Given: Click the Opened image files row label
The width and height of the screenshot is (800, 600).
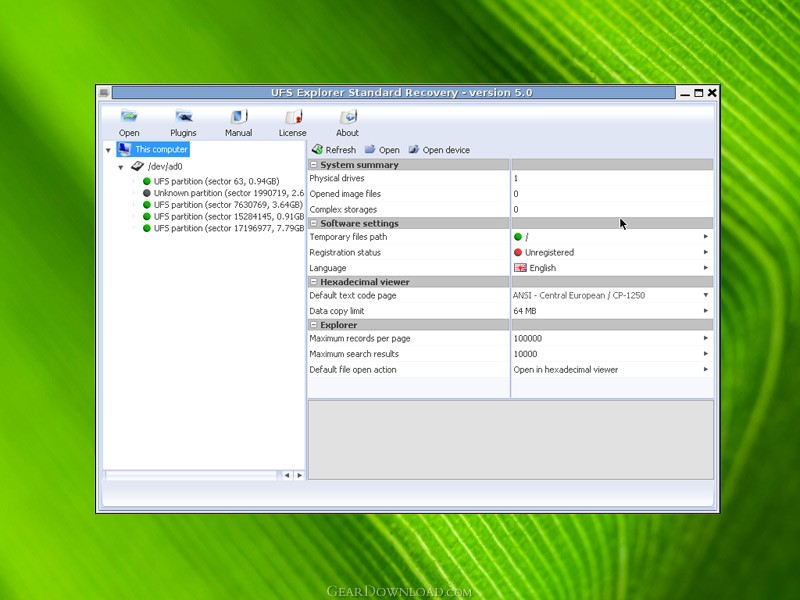Looking at the screenshot, I should click(x=345, y=194).
